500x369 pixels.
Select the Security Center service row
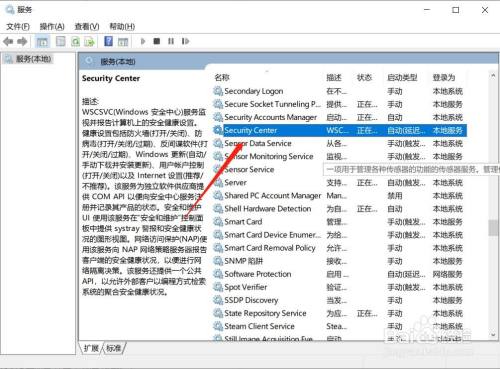click(340, 130)
